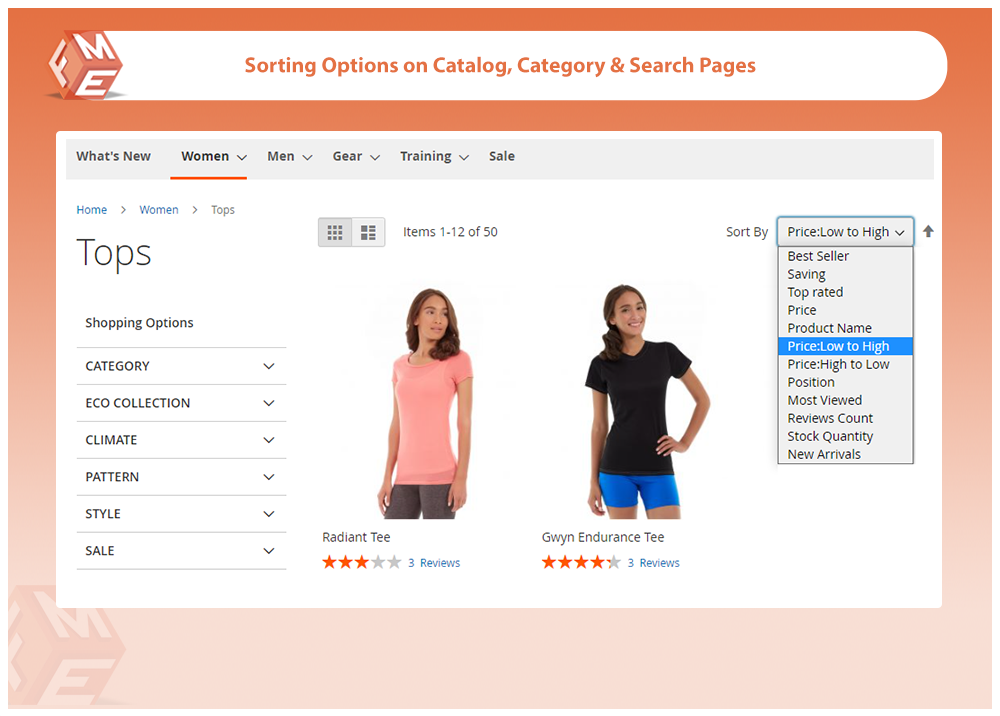1000x716 pixels.
Task: Expand the CATEGORY filter
Action: coord(181,366)
